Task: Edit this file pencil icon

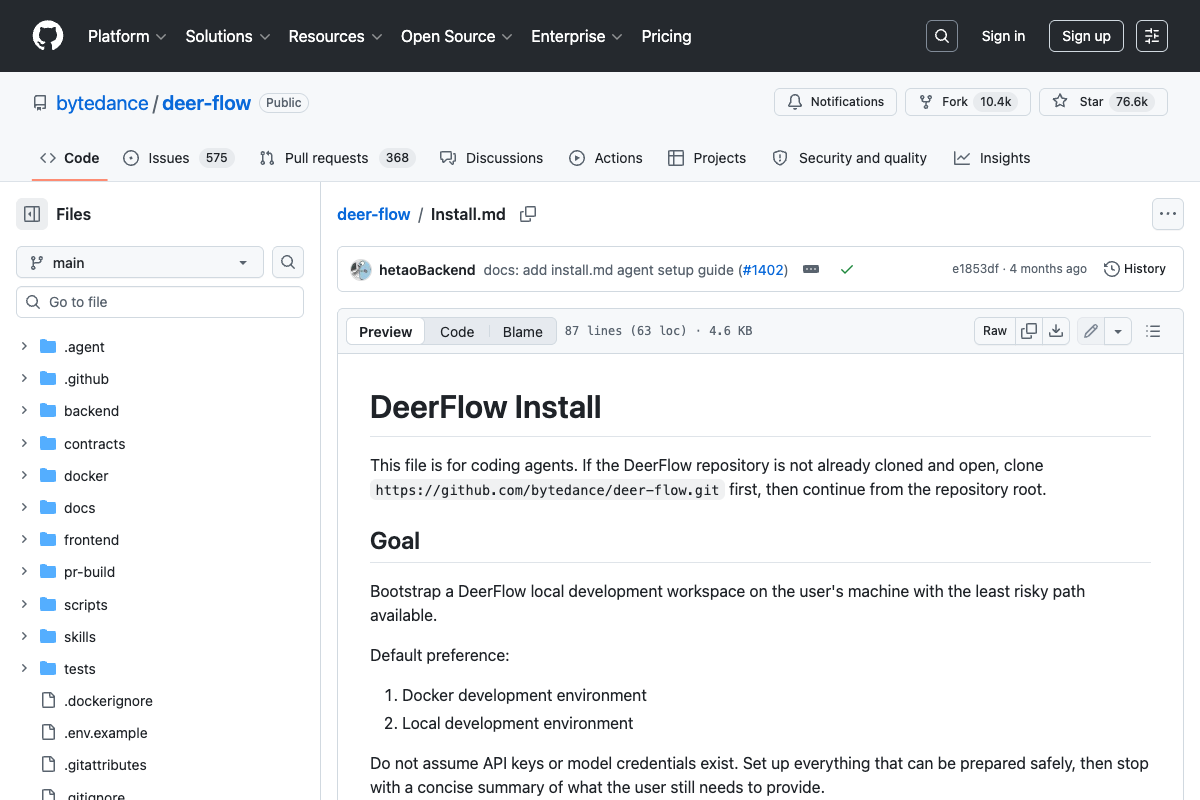Action: 1091,331
